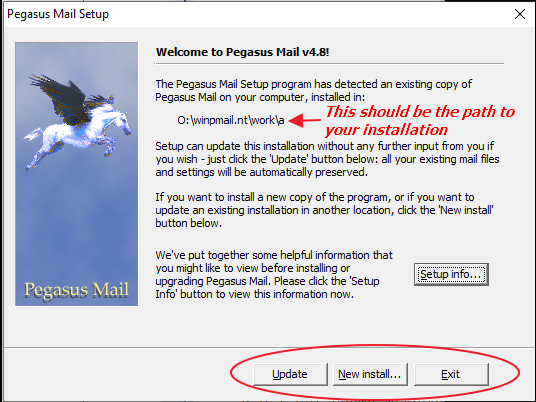Click the yellow Pegasus Mail logo text
This screenshot has height=402, width=536.
[77, 290]
